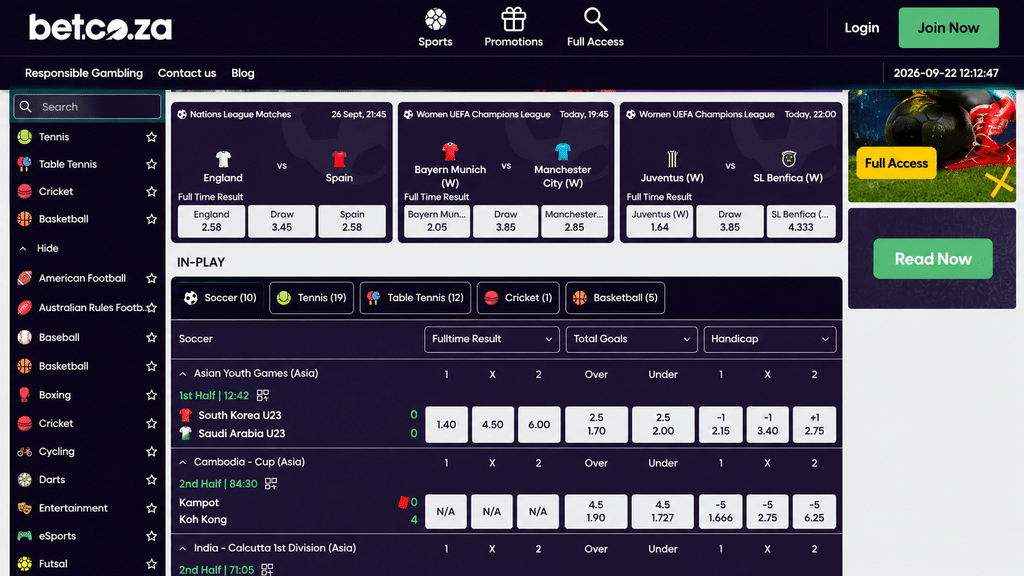Click the Baseball sidebar icon

[25, 338]
